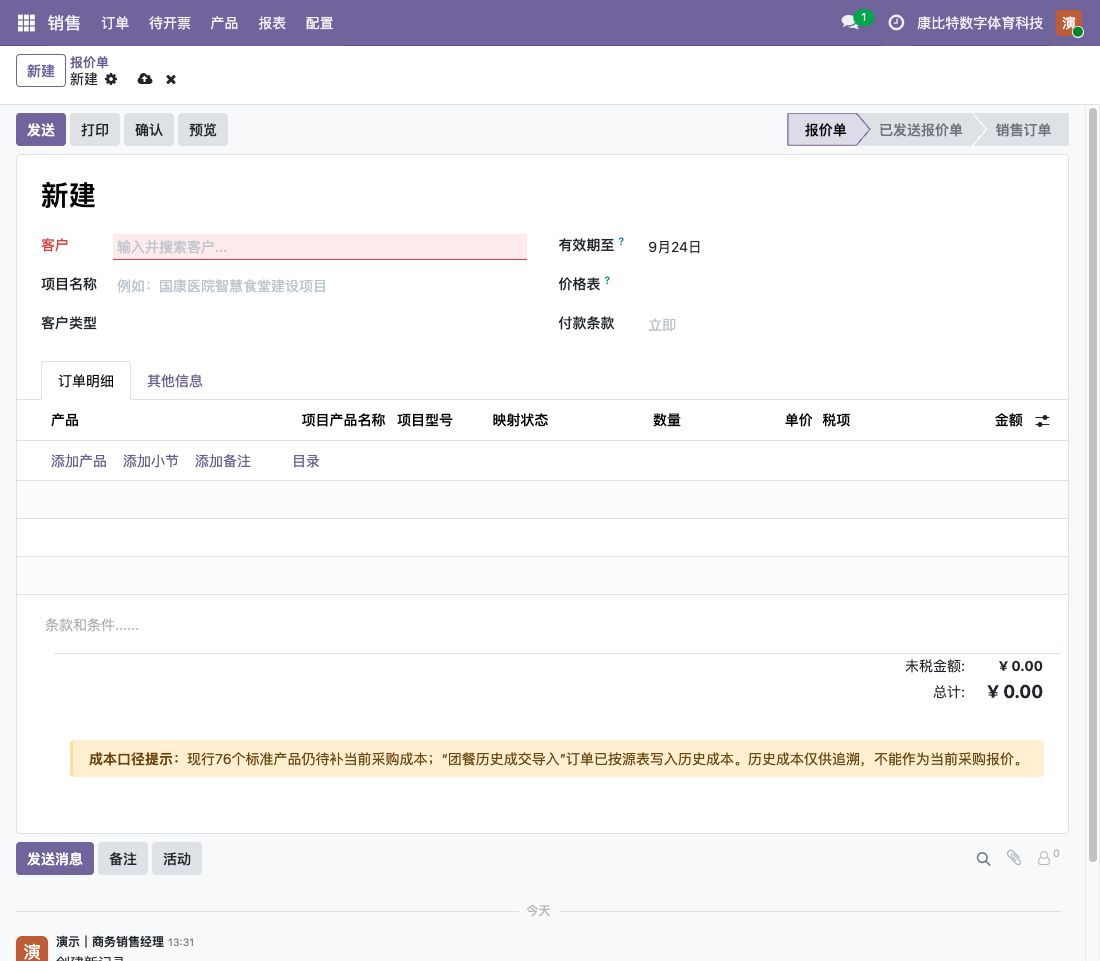Viewport: 1100px width, 961px height.
Task: Click the 单价 column header
Action: point(798,420)
